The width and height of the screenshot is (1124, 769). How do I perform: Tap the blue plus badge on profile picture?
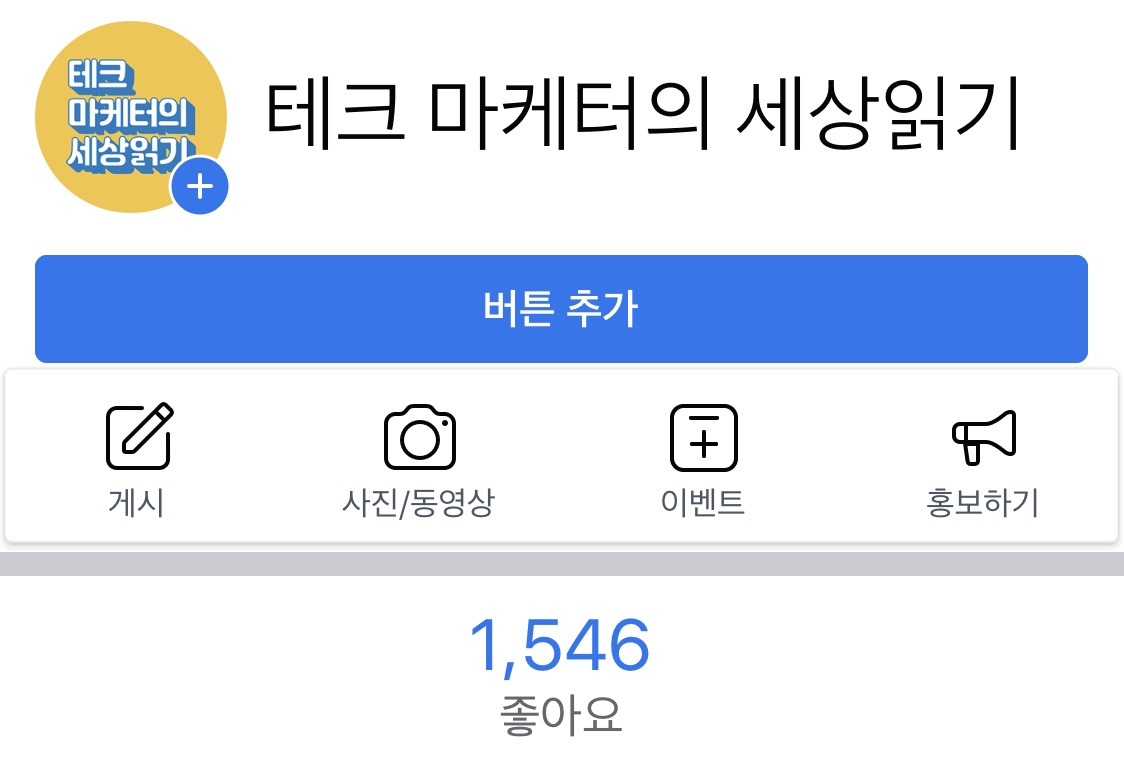[x=199, y=186]
